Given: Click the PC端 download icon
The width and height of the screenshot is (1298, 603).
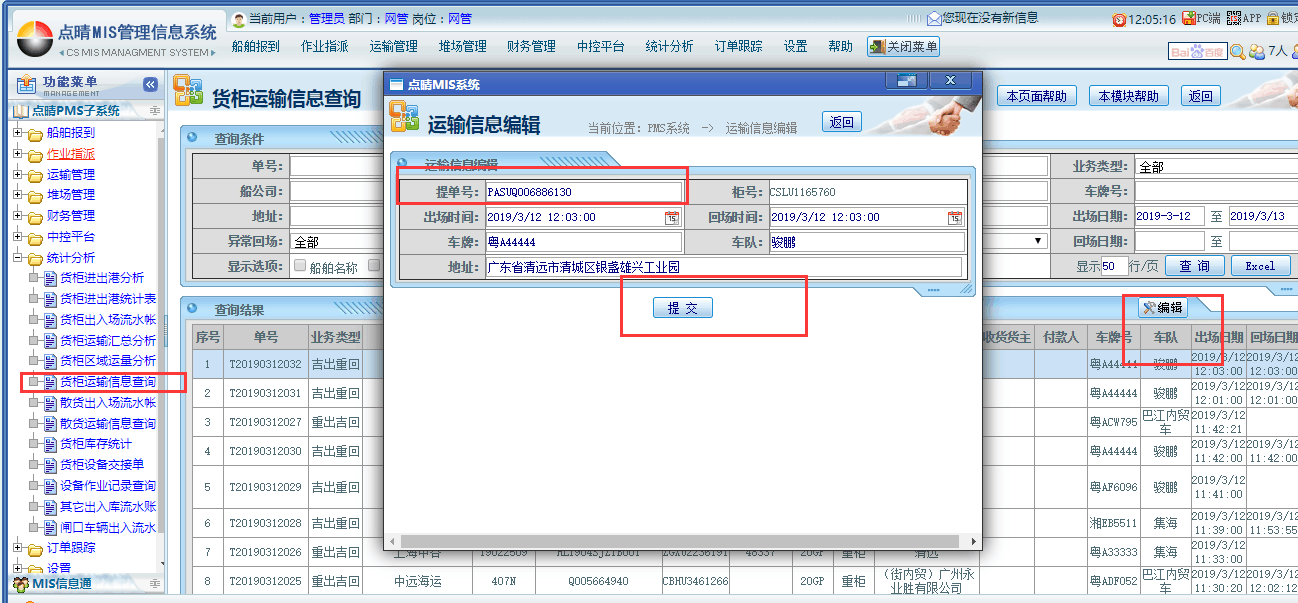Looking at the screenshot, I should (x=1190, y=18).
